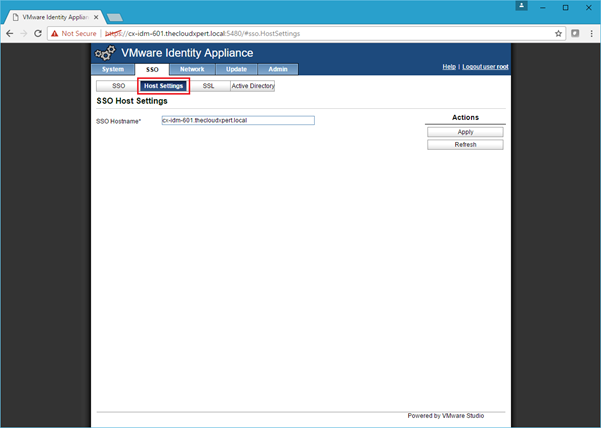
Task: Select the Admin tab
Action: [x=277, y=70]
